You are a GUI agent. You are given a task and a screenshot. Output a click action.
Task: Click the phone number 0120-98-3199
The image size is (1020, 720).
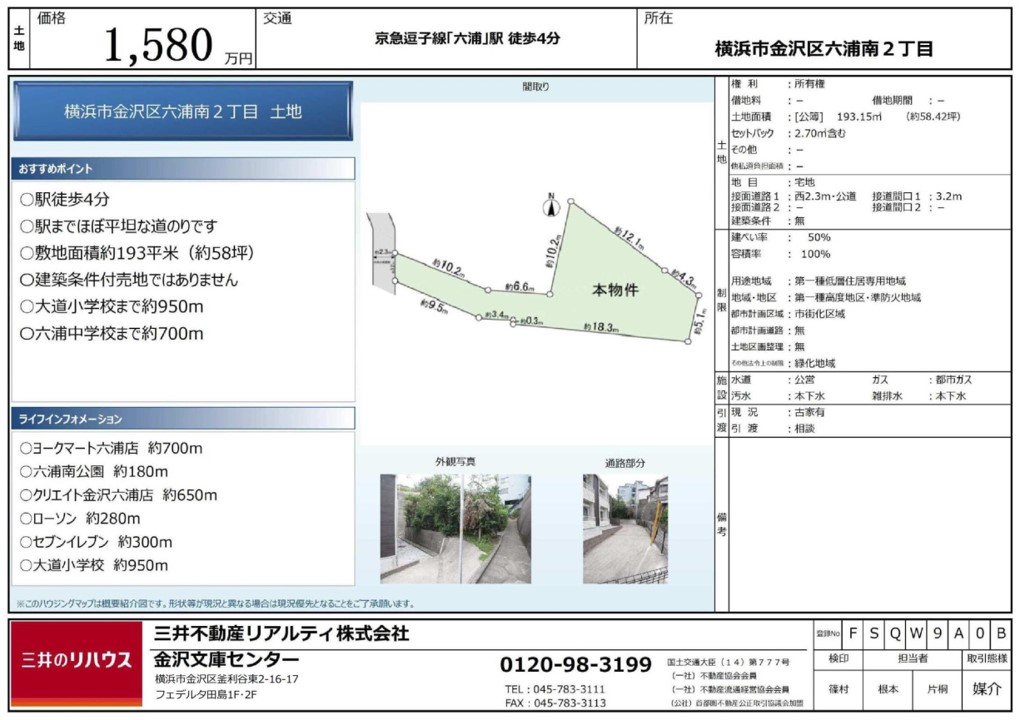(x=575, y=664)
